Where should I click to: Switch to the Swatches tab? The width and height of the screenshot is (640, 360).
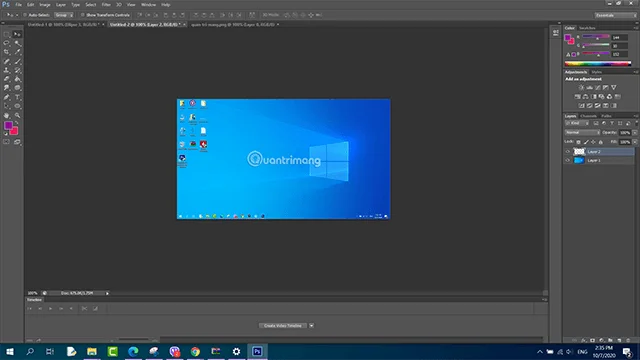coord(587,28)
